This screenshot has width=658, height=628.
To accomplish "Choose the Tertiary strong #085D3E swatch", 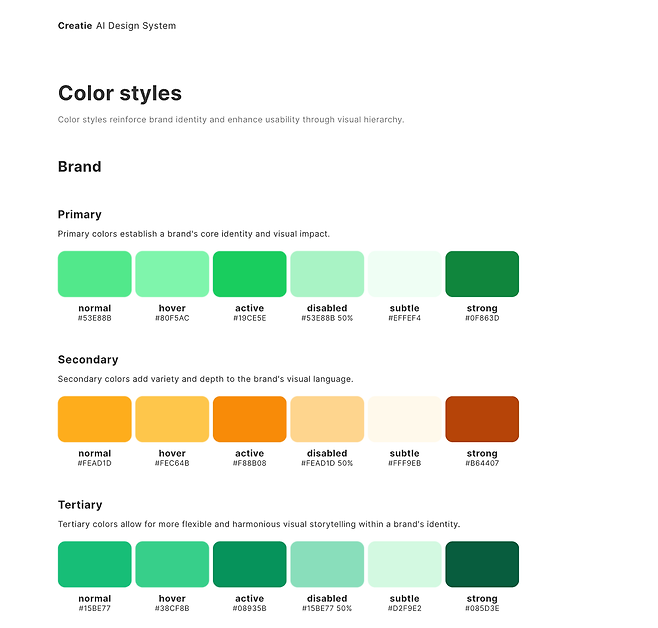I will [482, 564].
